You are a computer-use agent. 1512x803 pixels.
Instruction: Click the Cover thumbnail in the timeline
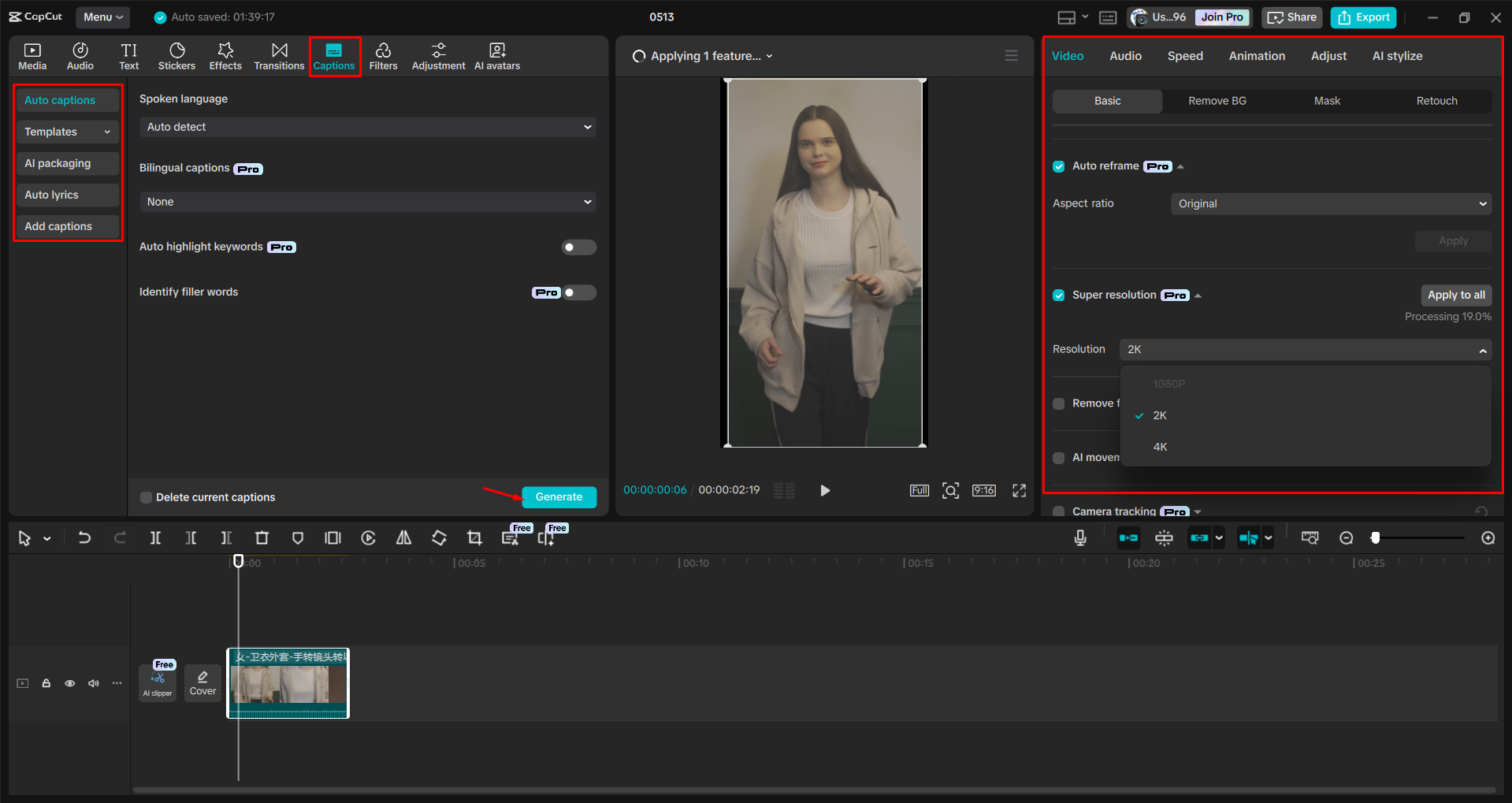(x=202, y=682)
